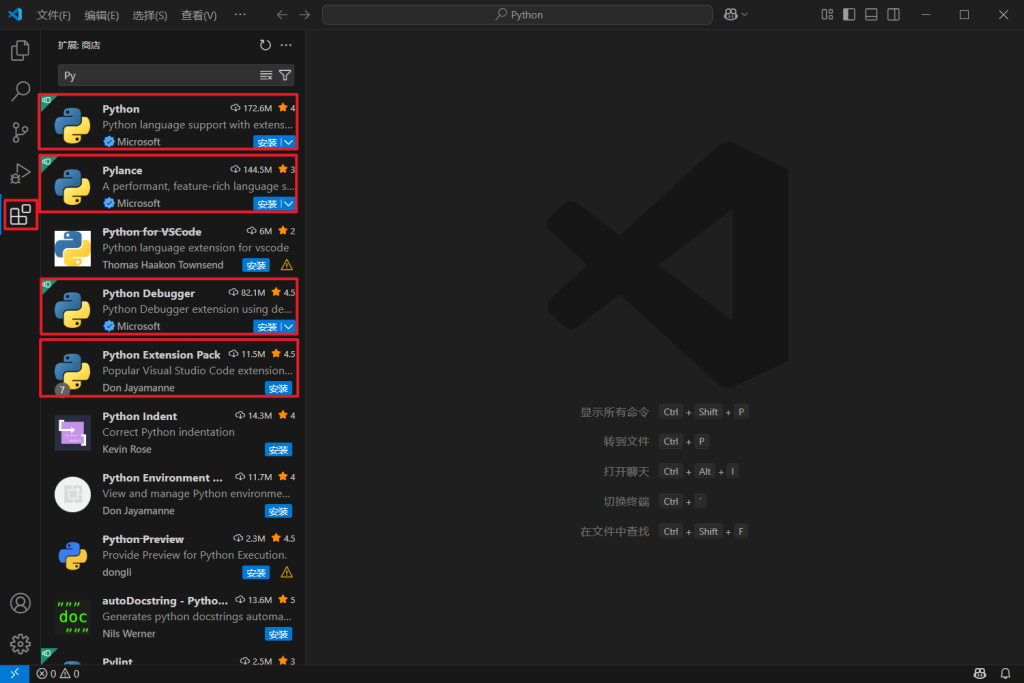Image resolution: width=1024 pixels, height=683 pixels.
Task: Install the autoDocstring extension
Action: [278, 634]
